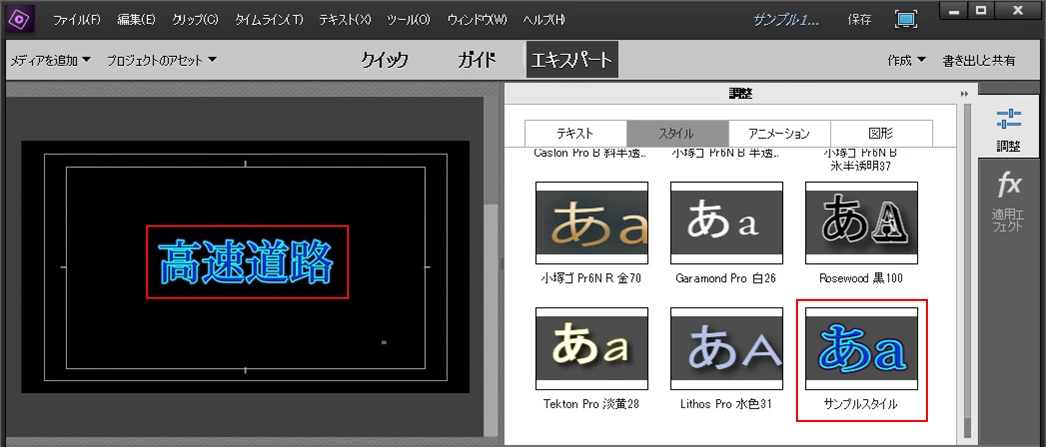Switch to ガイド view mode
Image resolution: width=1046 pixels, height=447 pixels.
(476, 60)
